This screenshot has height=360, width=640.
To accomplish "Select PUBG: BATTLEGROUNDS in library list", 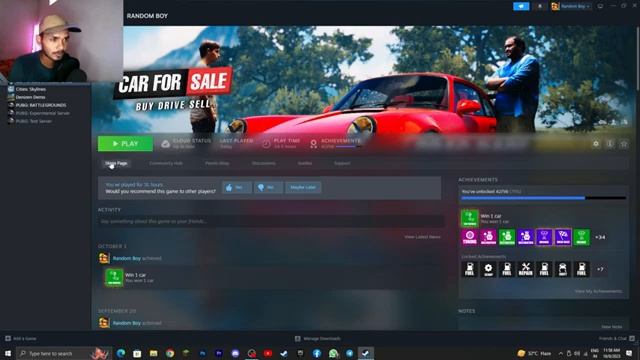I will pyautogui.click(x=41, y=105).
